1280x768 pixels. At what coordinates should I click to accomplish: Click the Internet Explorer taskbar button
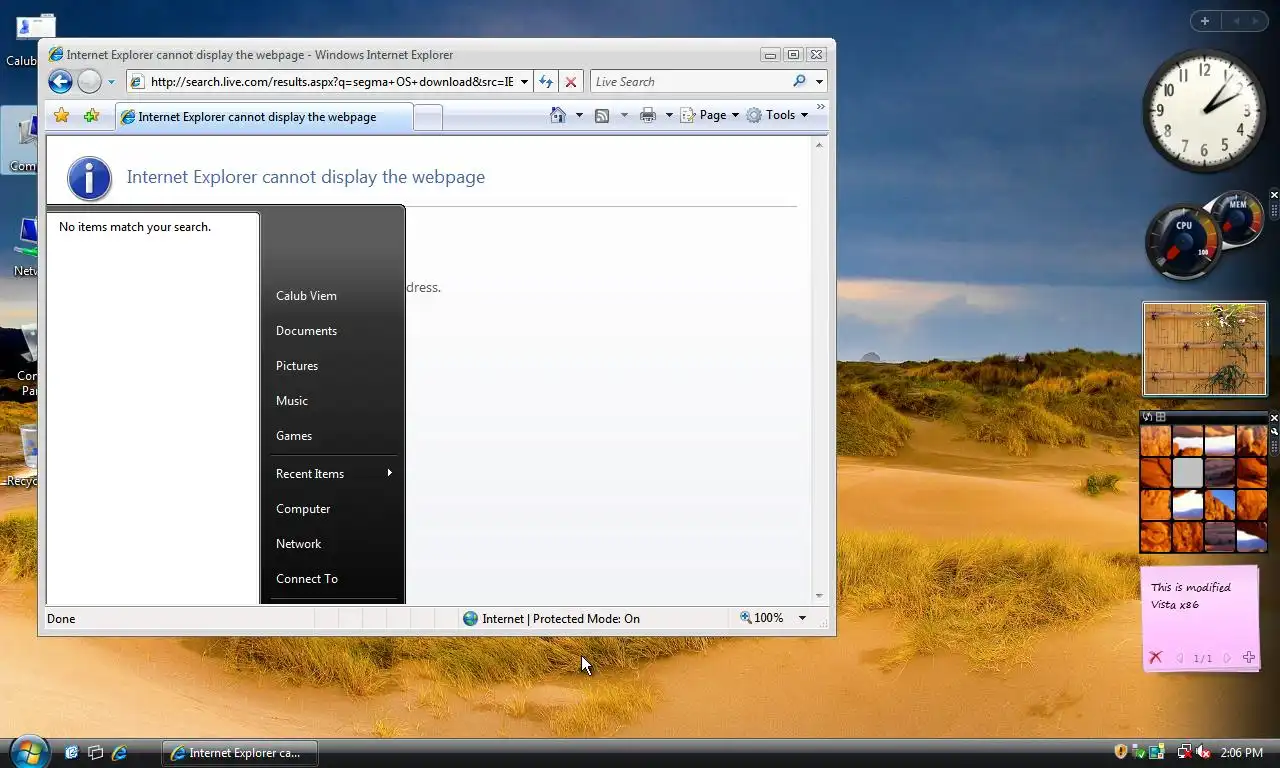[239, 753]
